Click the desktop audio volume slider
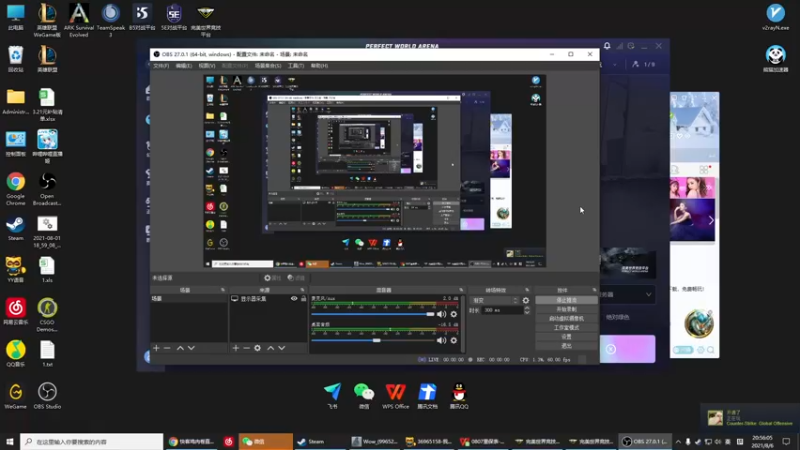Screen dimensions: 800x450 tap(372, 340)
